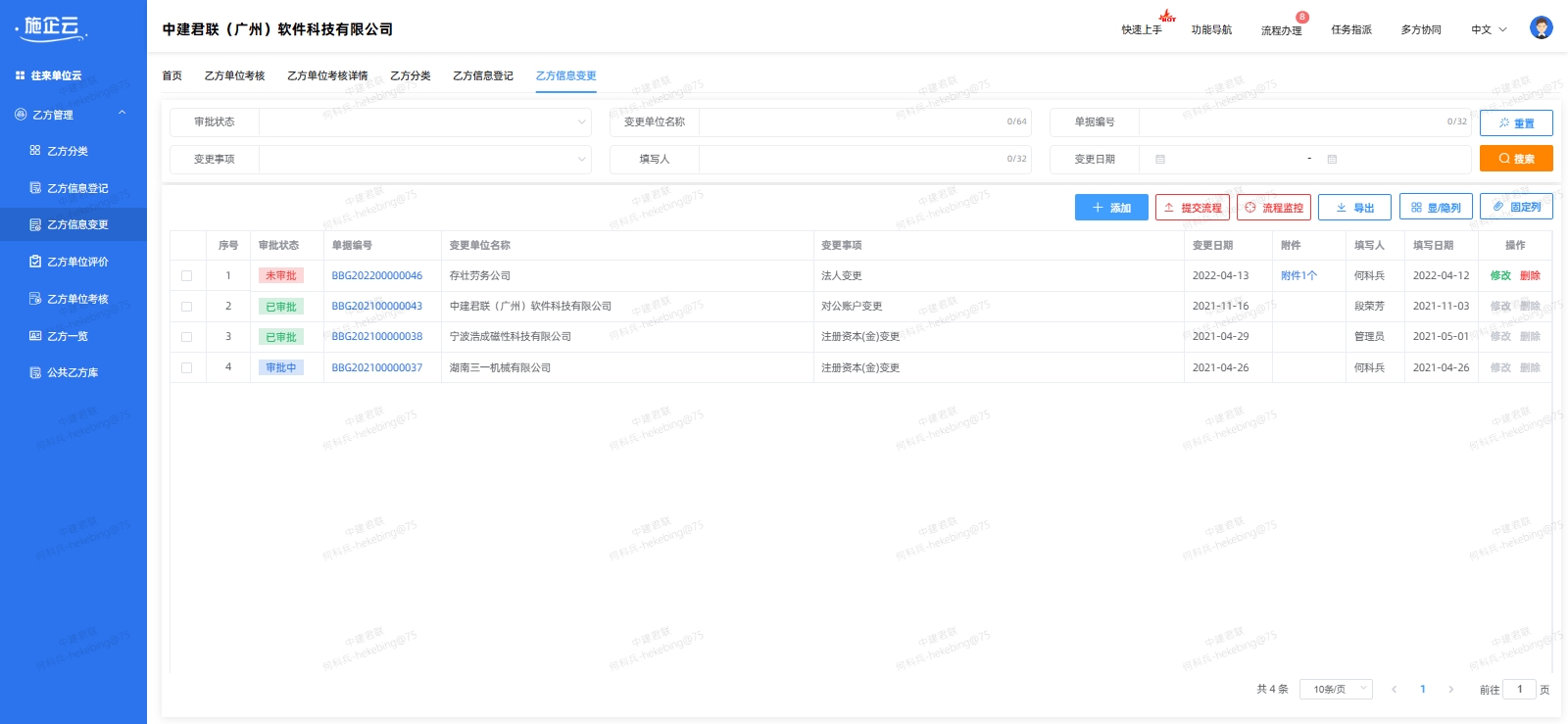1568x724 pixels.
Task: Open the 中文 language dropdown
Action: [x=1489, y=29]
